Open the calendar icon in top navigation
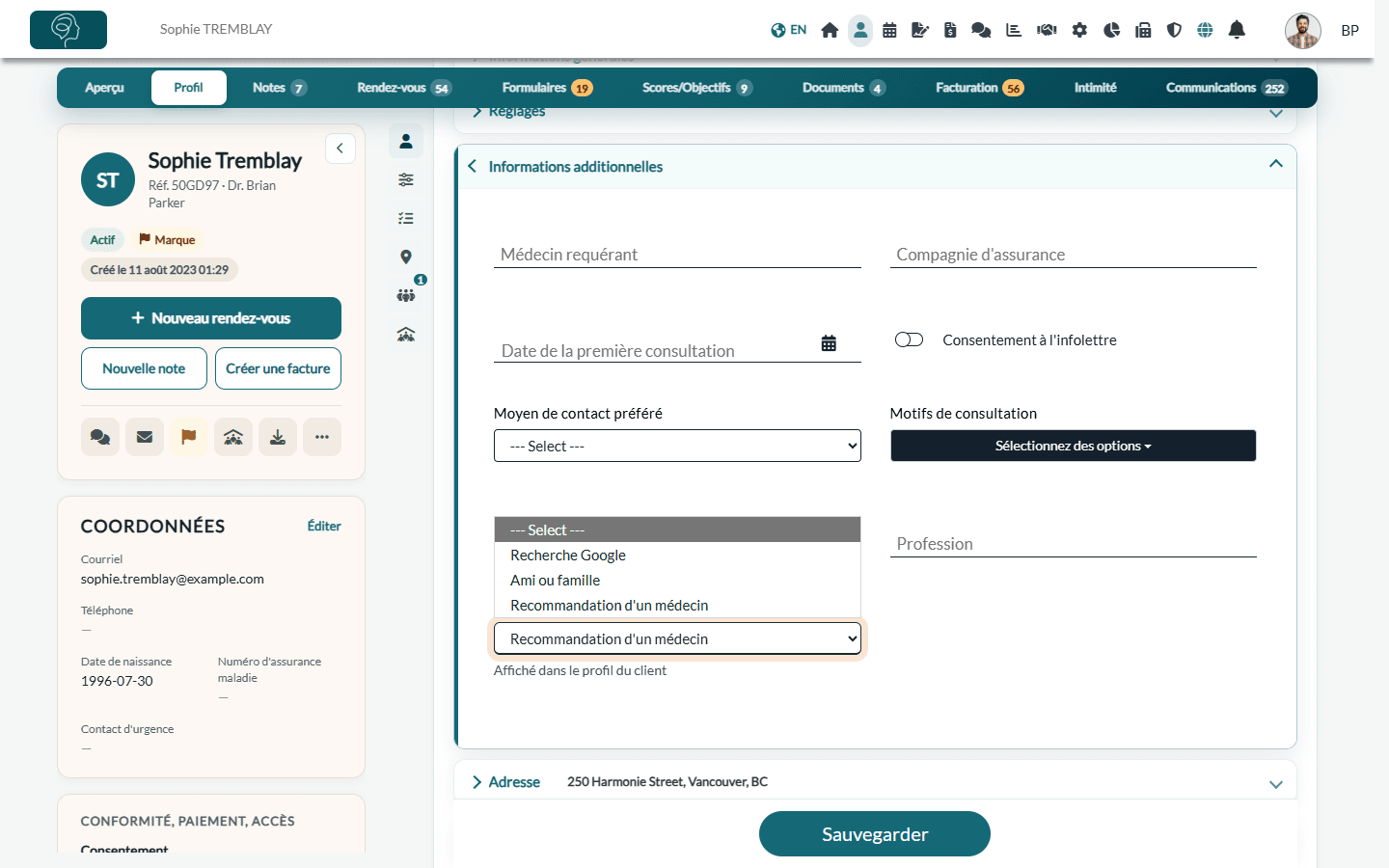The image size is (1389, 868). click(x=889, y=30)
